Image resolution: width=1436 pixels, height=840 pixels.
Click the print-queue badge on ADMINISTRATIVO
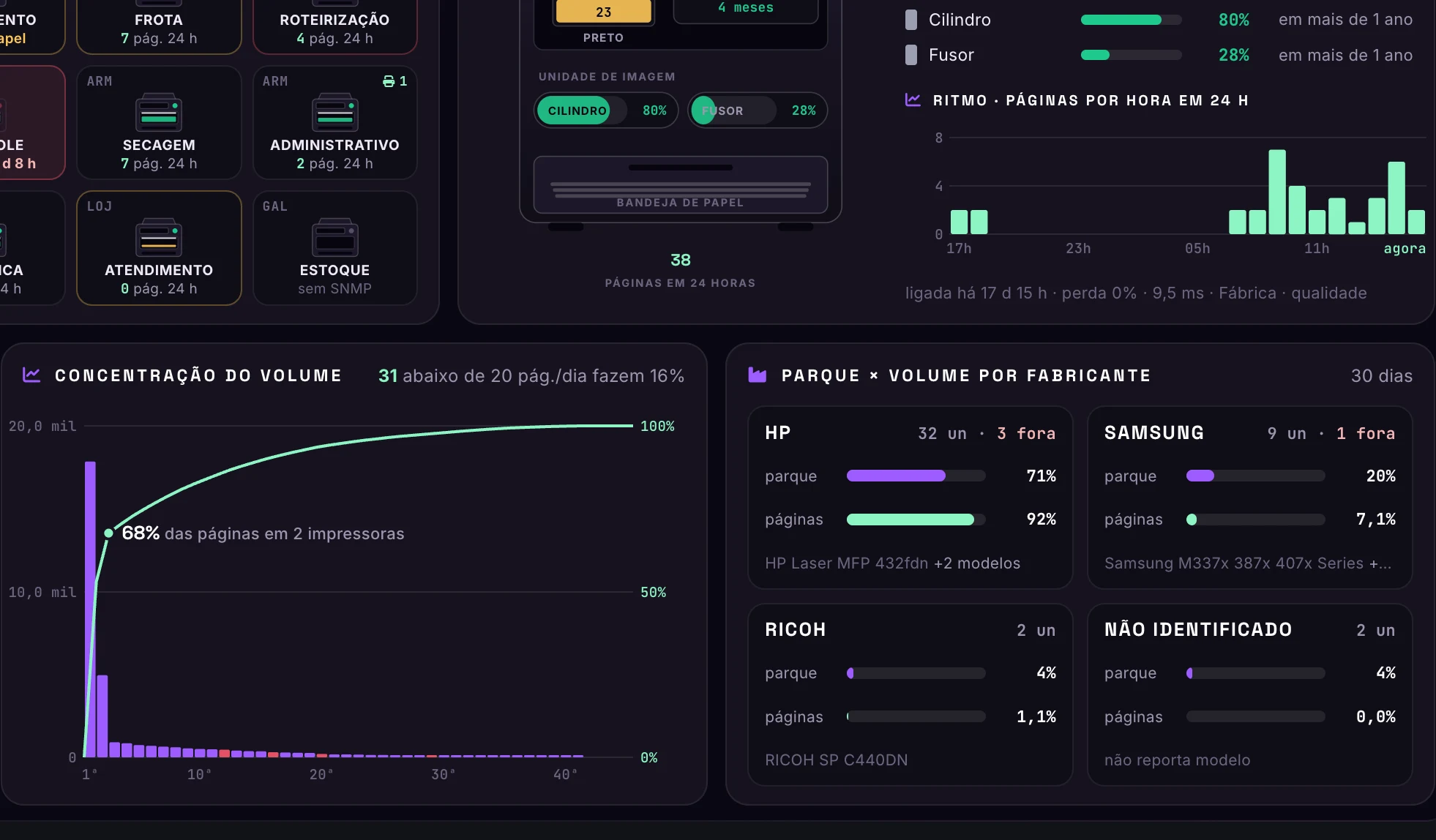[394, 81]
